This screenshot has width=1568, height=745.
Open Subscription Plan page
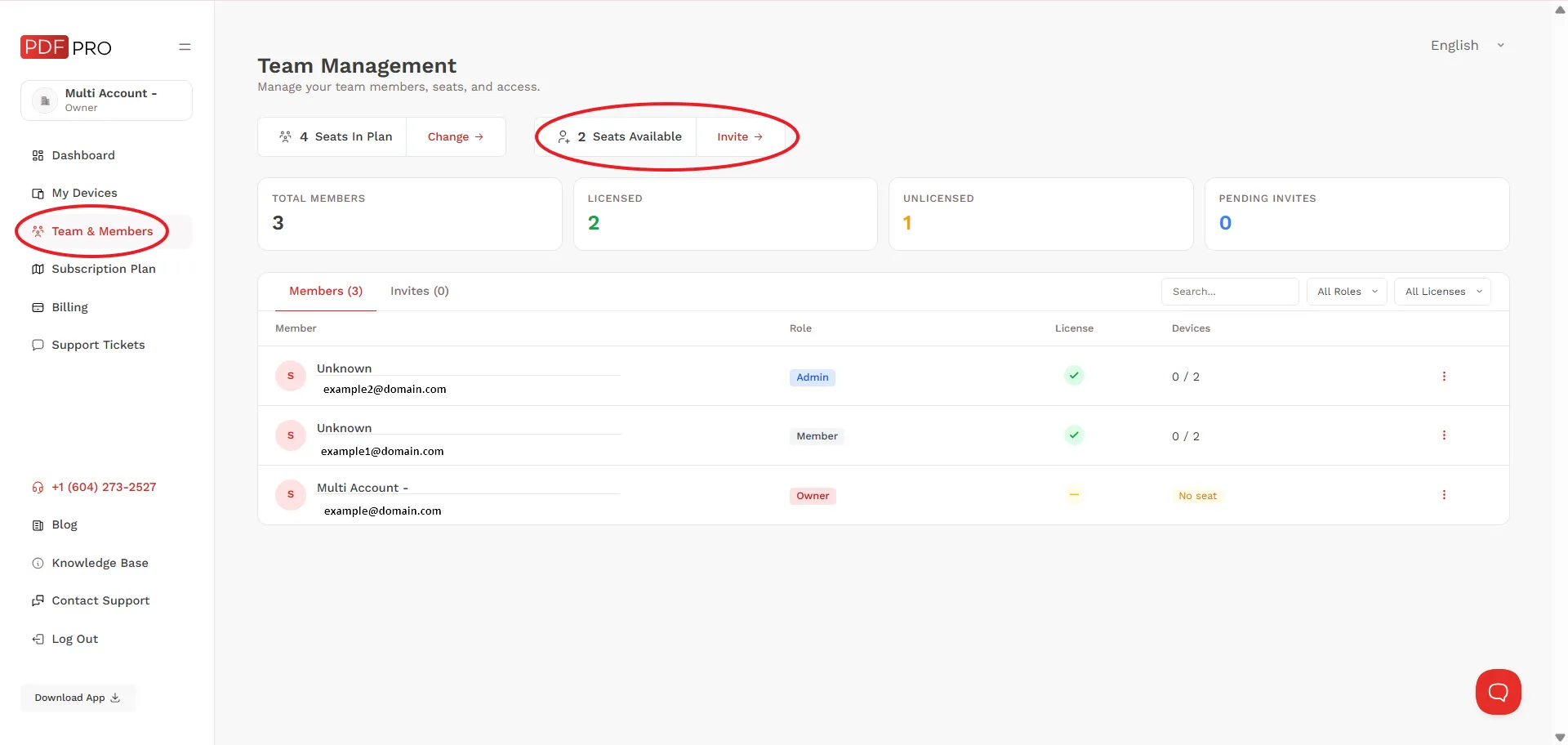click(94, 269)
